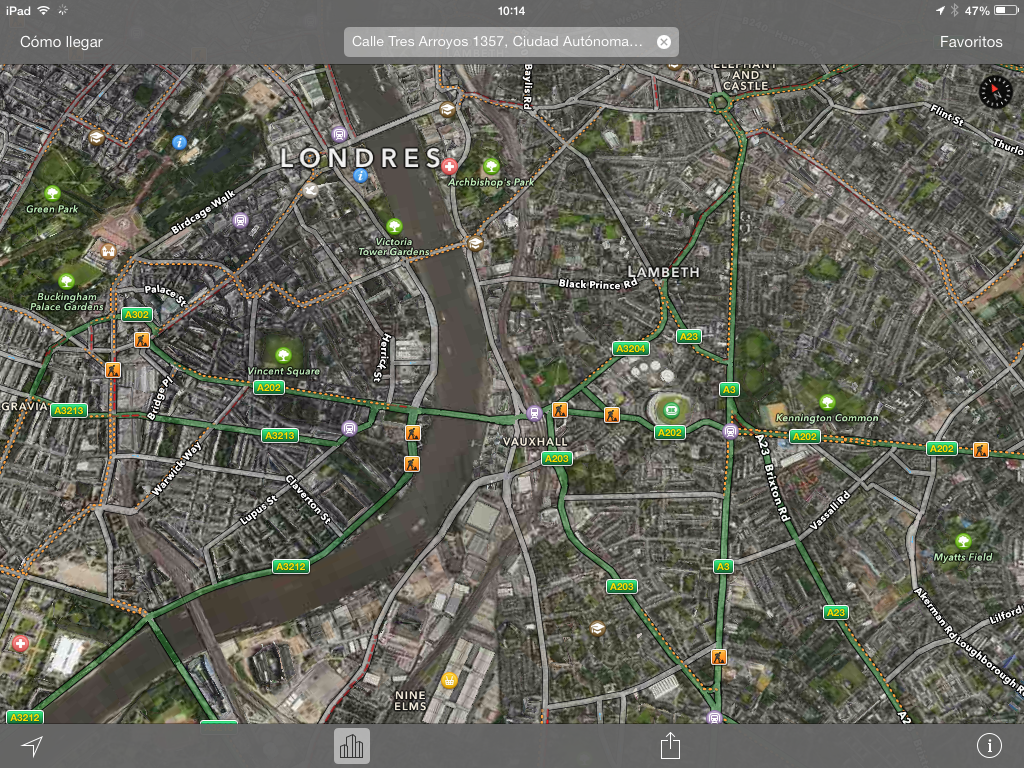Open the share sheet
This screenshot has height=768, width=1024.
[670, 745]
